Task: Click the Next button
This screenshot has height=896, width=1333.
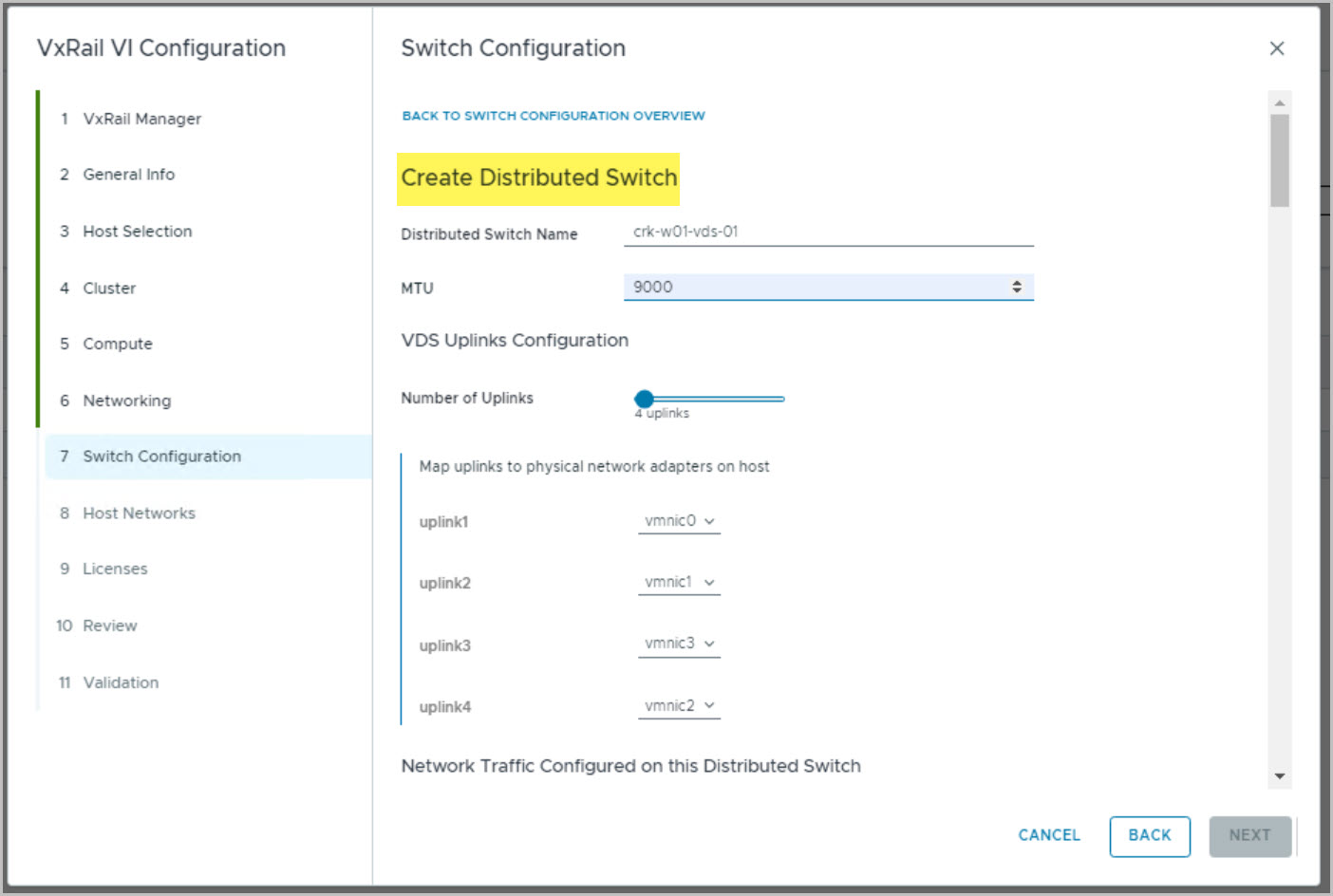Action: pos(1249,836)
